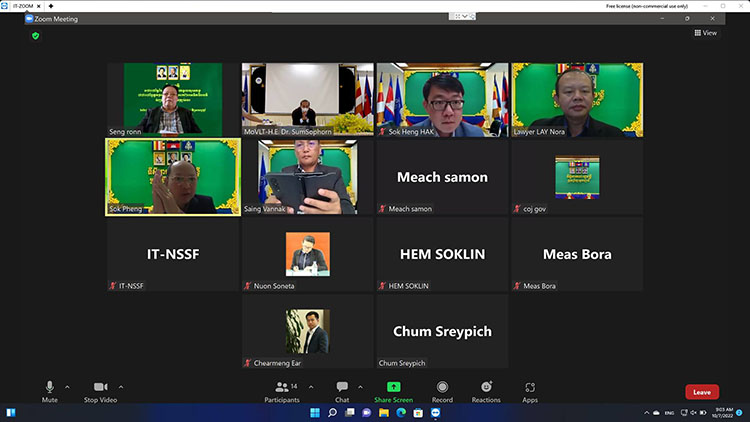The height and width of the screenshot is (422, 750).
Task: Click the red Leave button
Action: (701, 392)
